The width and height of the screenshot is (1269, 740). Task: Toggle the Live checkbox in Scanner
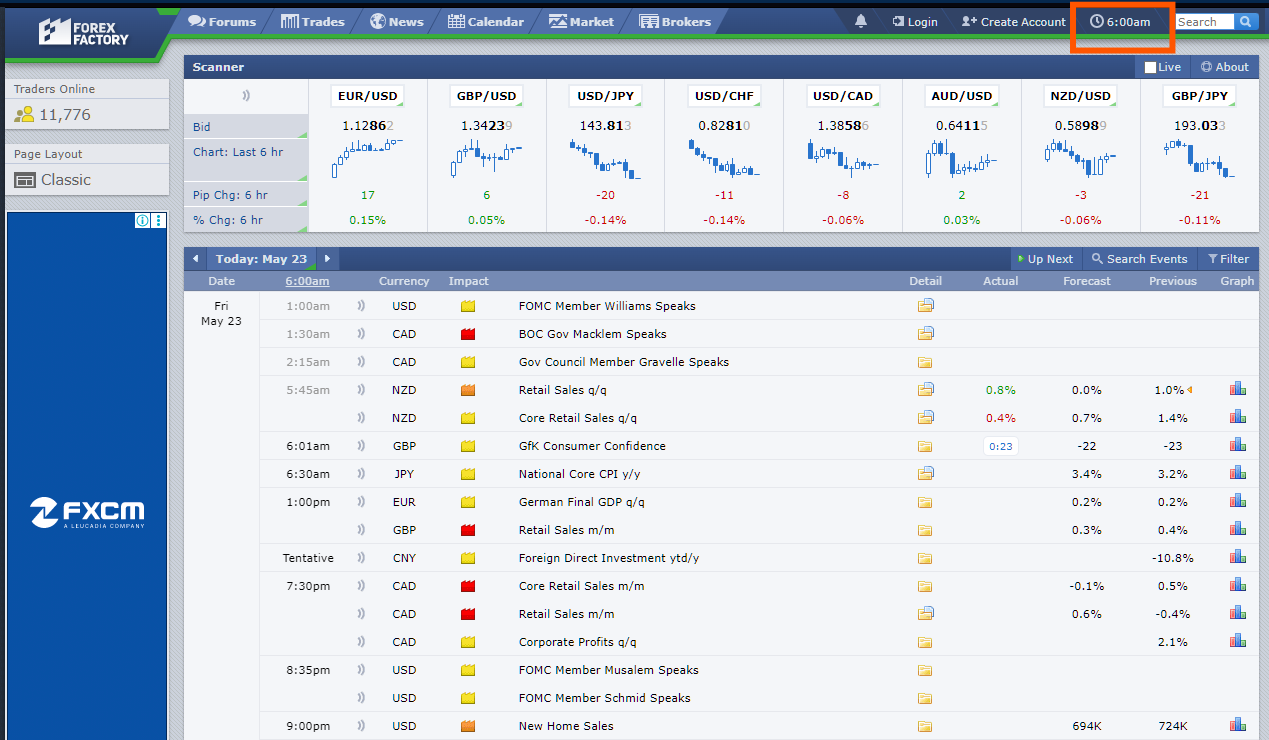[x=1151, y=67]
